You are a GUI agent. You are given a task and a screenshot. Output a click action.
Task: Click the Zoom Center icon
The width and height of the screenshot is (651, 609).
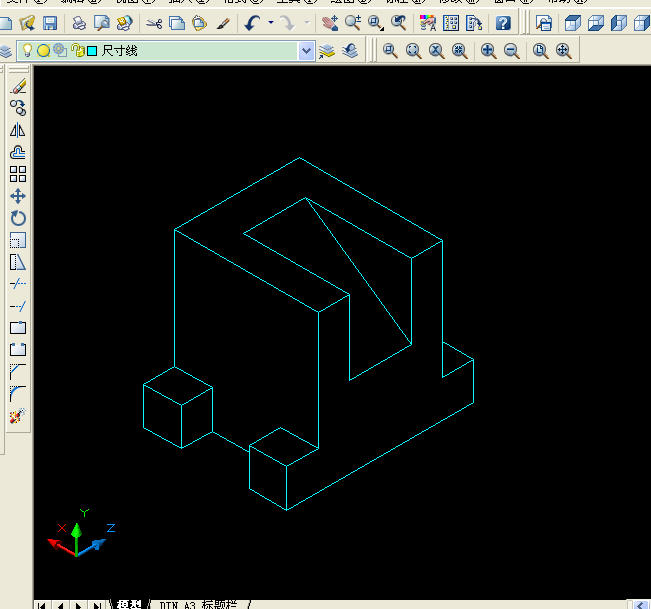click(460, 51)
